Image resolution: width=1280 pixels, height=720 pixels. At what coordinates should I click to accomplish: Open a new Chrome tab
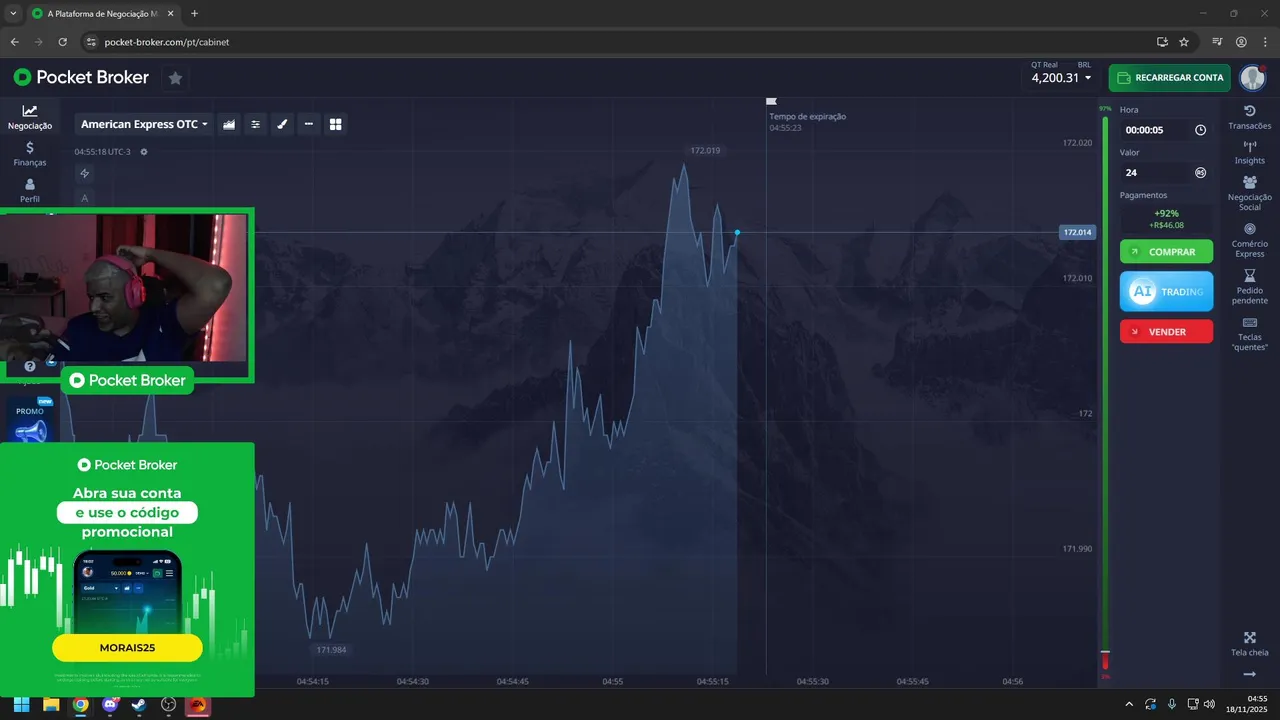click(x=194, y=14)
